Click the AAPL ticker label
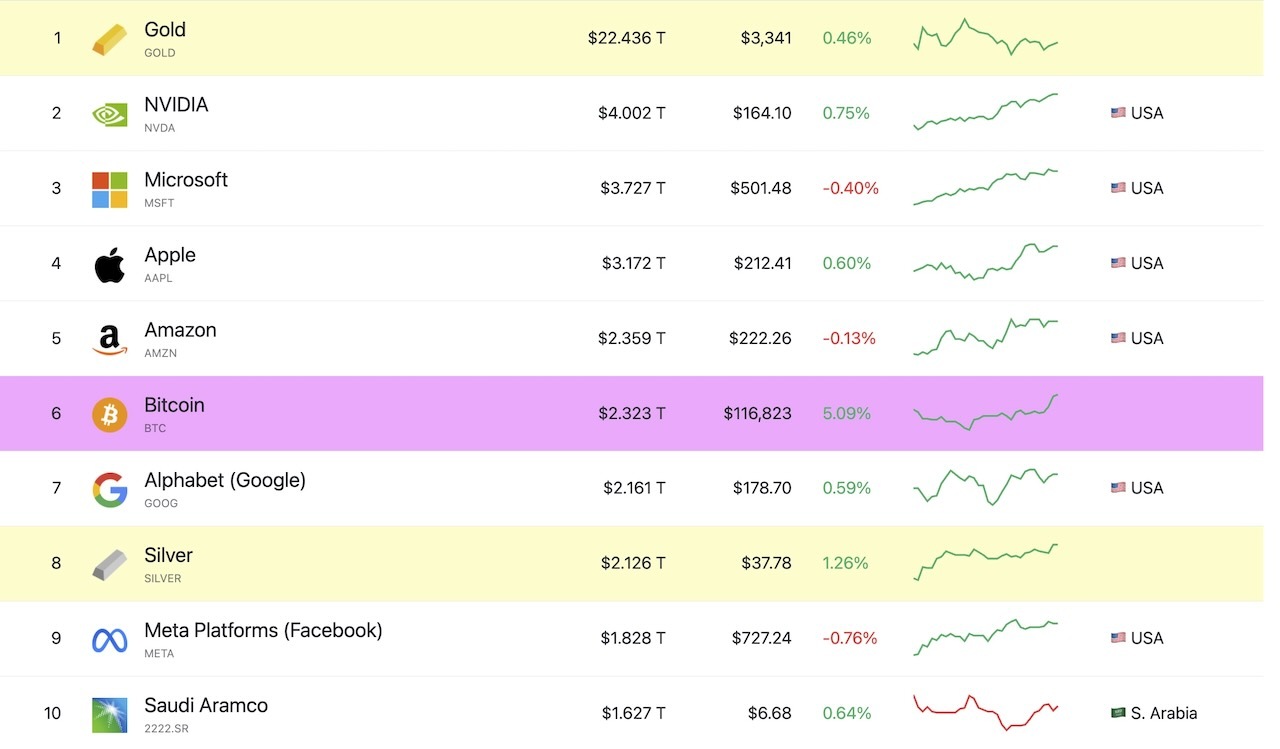 pos(158,278)
